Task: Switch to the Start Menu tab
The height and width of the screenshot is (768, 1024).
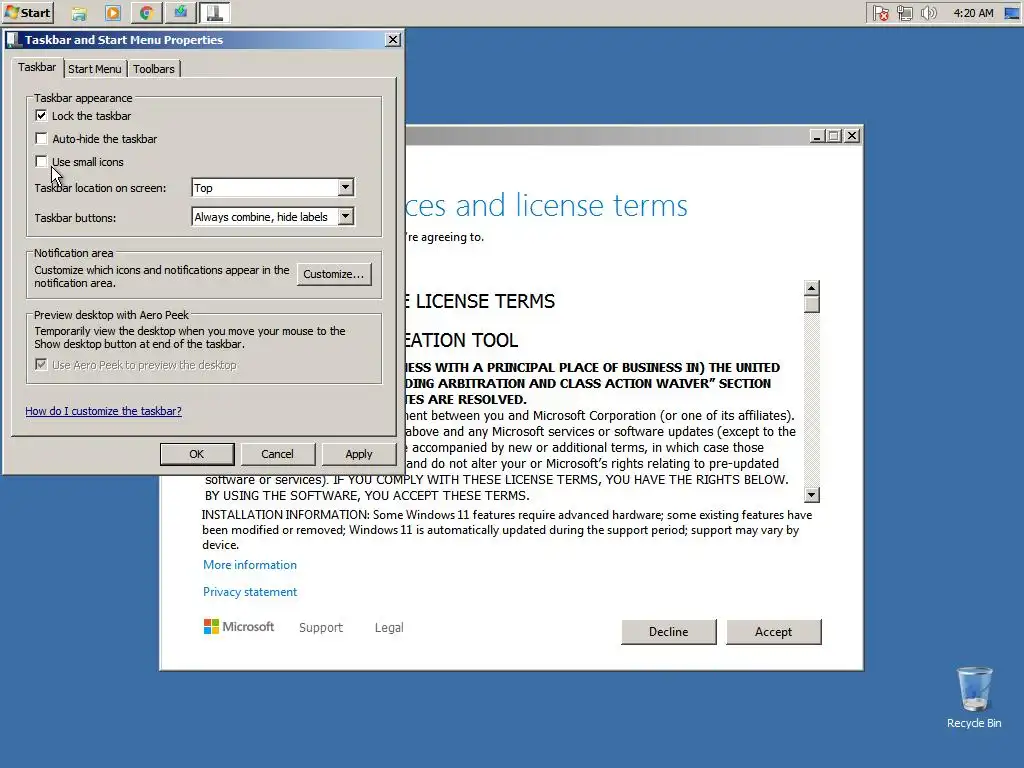Action: [x=95, y=69]
